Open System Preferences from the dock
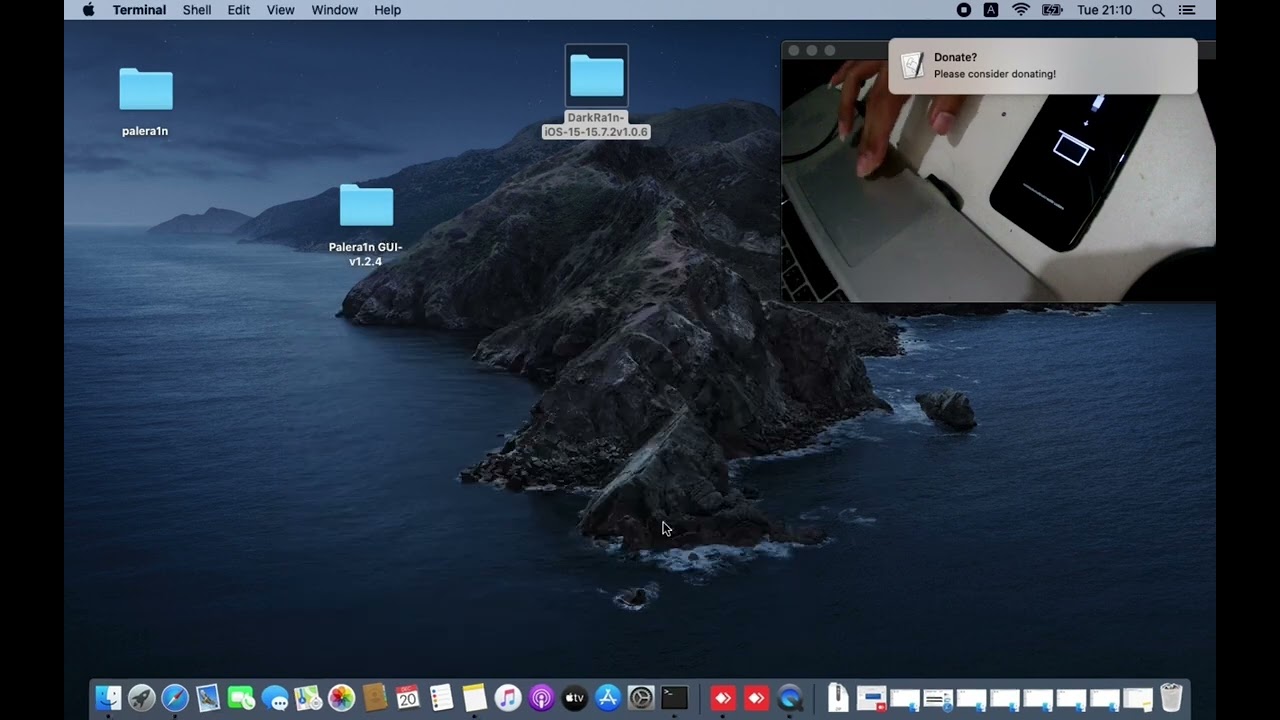Screen dimensions: 1280x720 (x=641, y=697)
